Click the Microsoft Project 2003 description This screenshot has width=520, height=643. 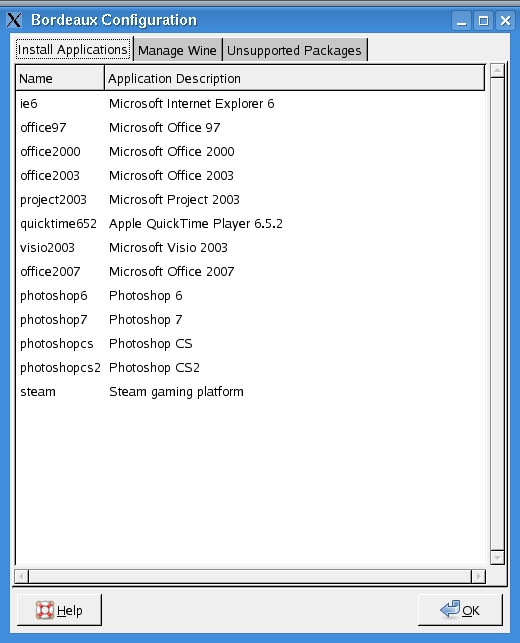click(174, 200)
